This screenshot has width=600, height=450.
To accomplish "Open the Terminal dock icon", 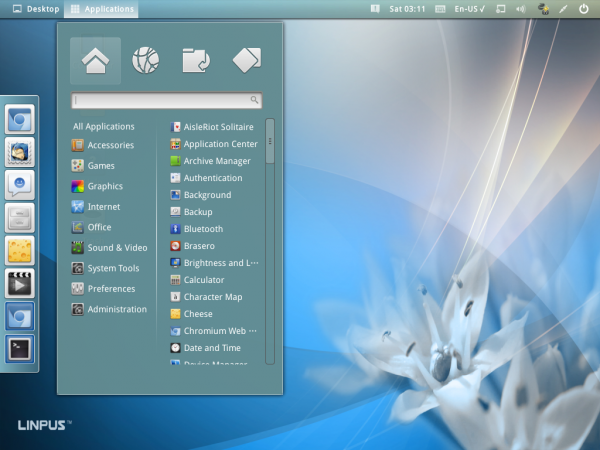I will pyautogui.click(x=20, y=349).
